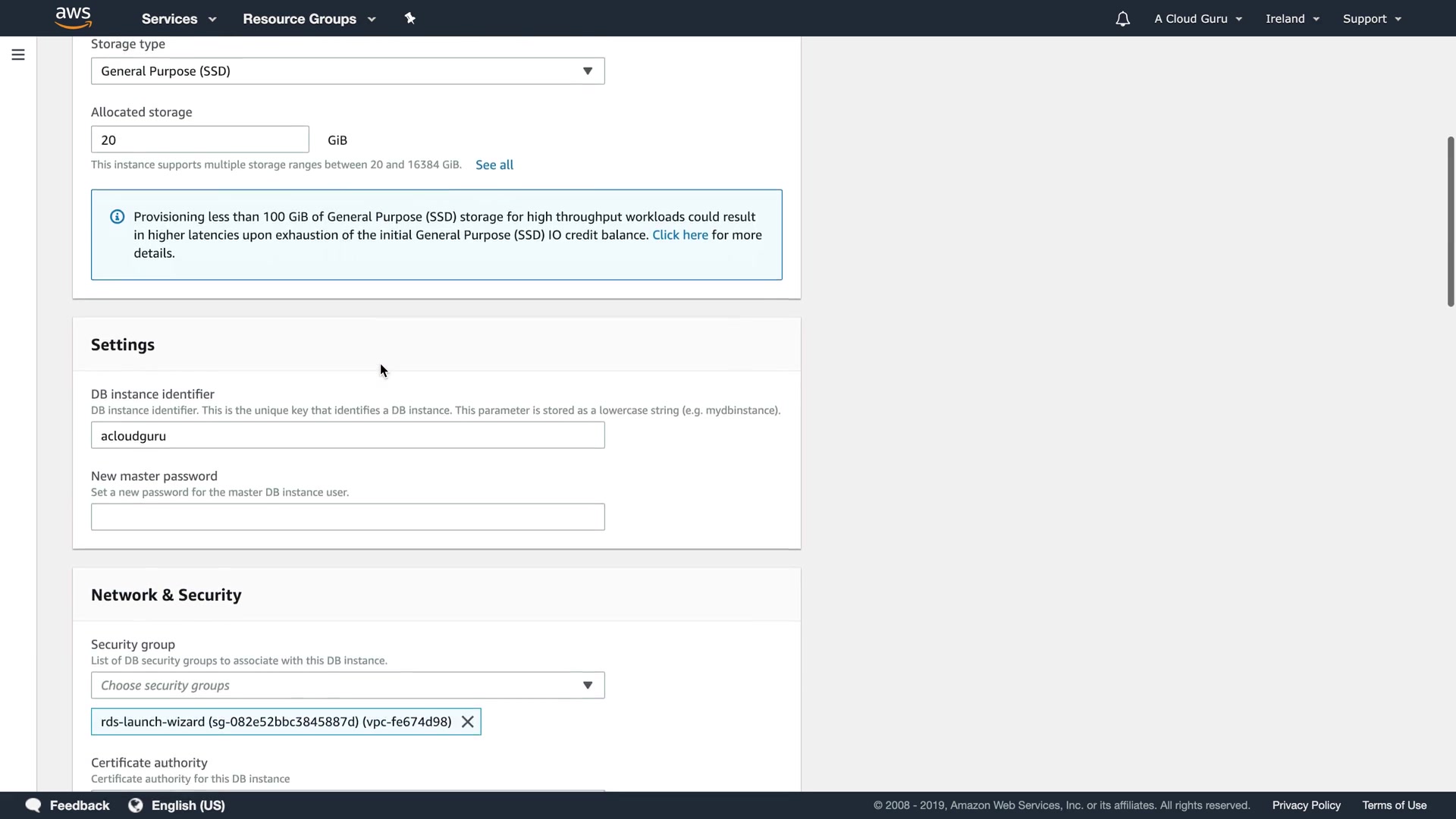Open the Choose security groups dropdown

tap(347, 686)
